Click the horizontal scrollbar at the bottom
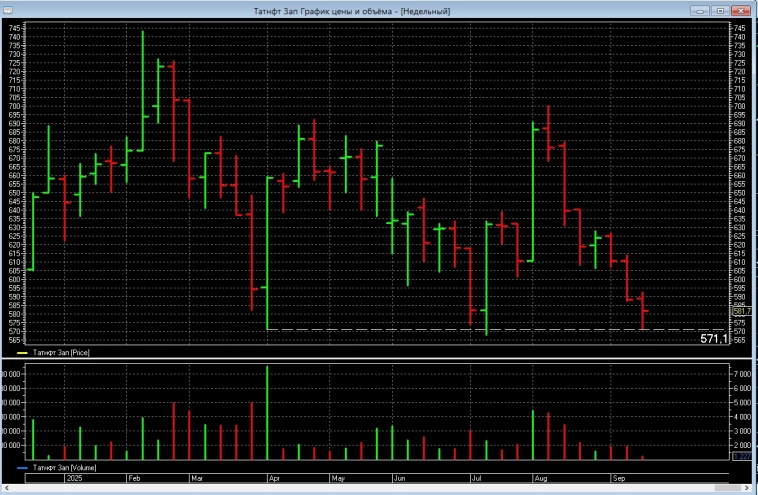 378,489
